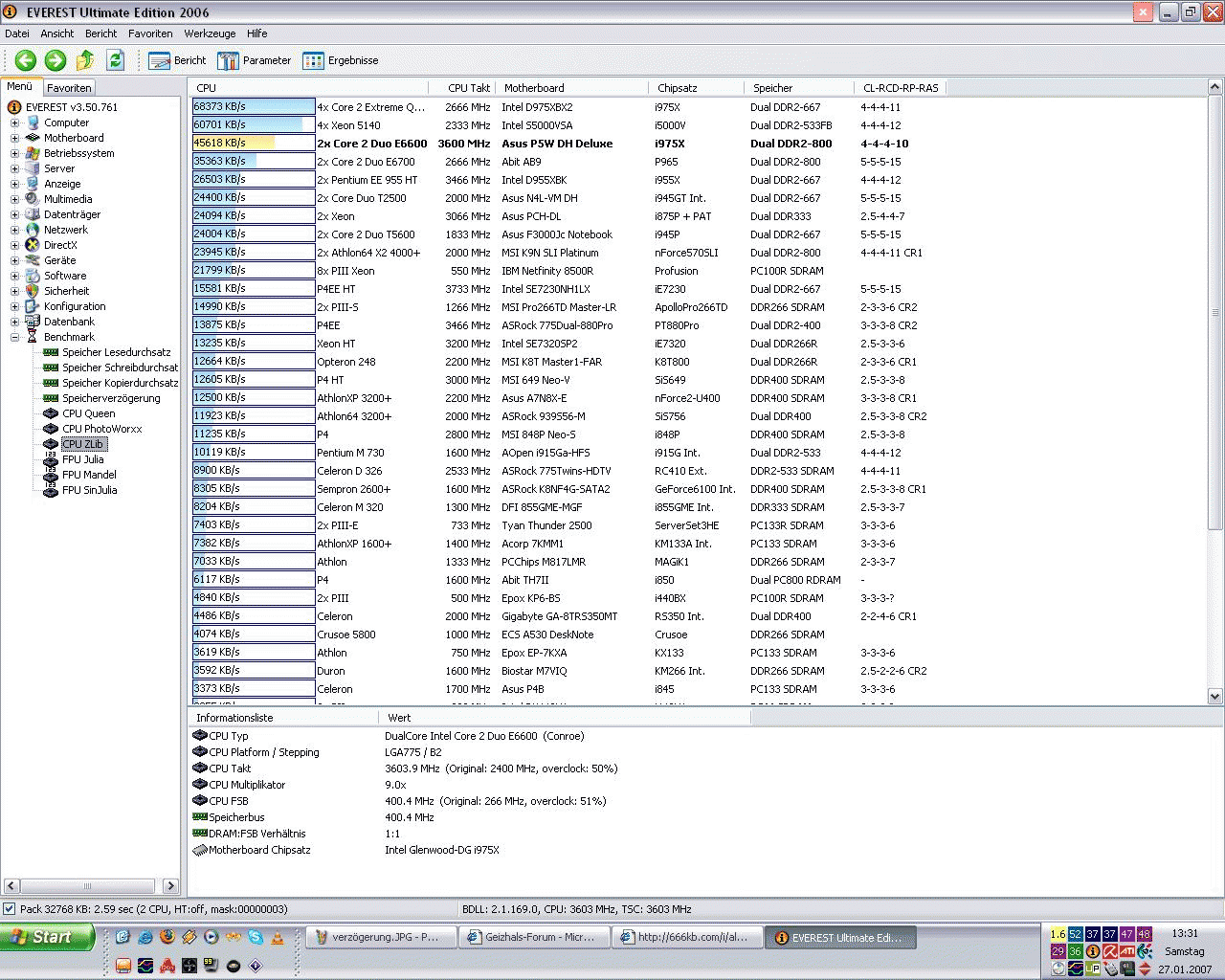The width and height of the screenshot is (1225, 980).
Task: Click the folder-up toolbar icon
Action: (85, 60)
